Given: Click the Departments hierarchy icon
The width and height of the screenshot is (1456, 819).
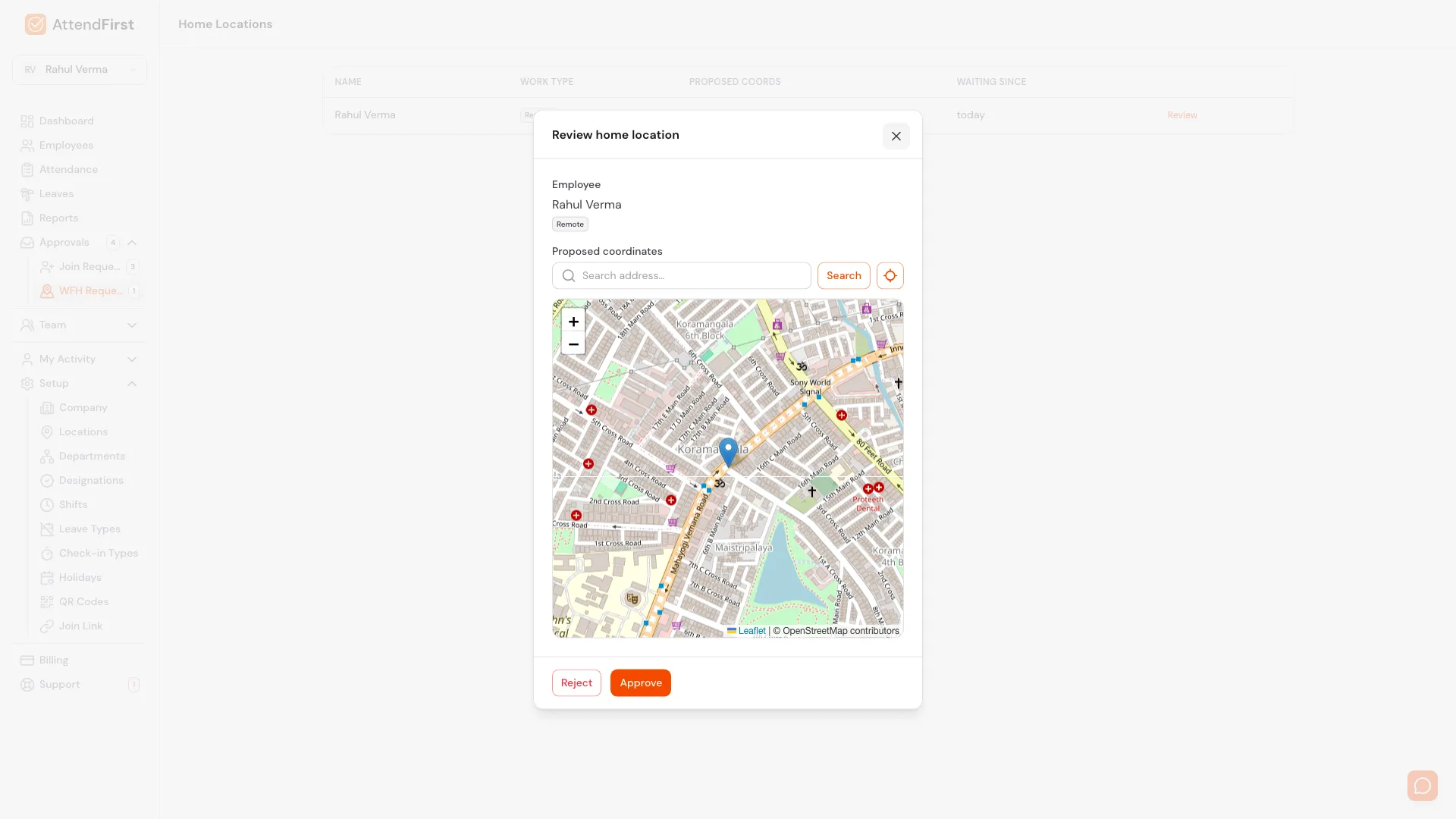Looking at the screenshot, I should (47, 457).
